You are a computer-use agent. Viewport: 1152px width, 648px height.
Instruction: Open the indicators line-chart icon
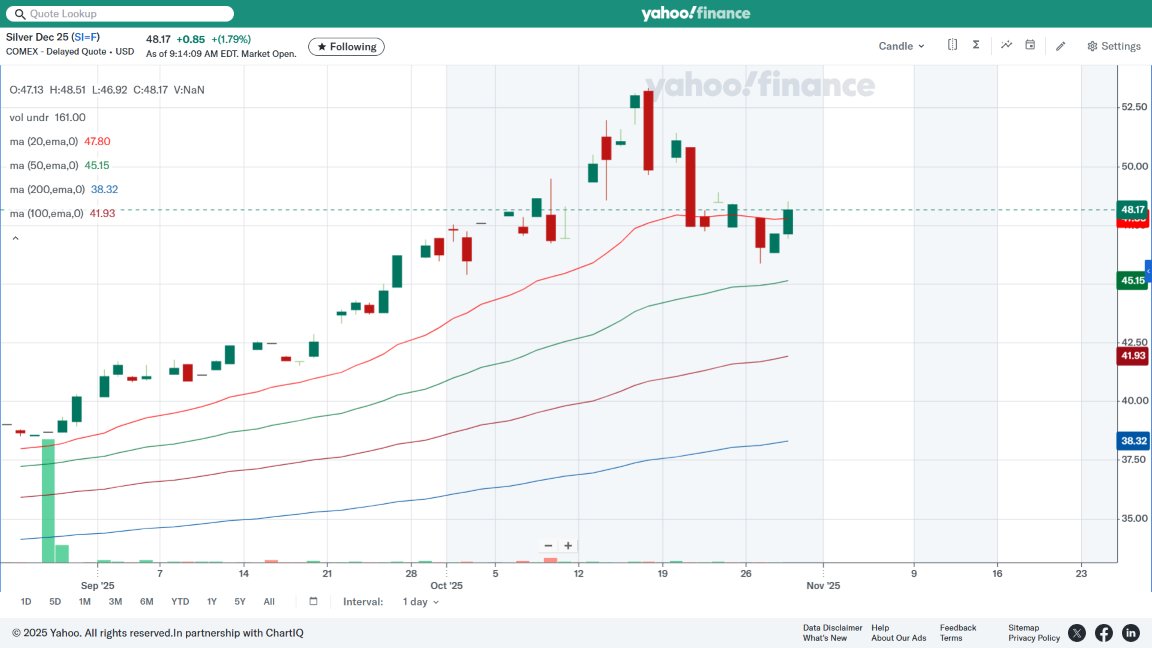coord(1006,45)
